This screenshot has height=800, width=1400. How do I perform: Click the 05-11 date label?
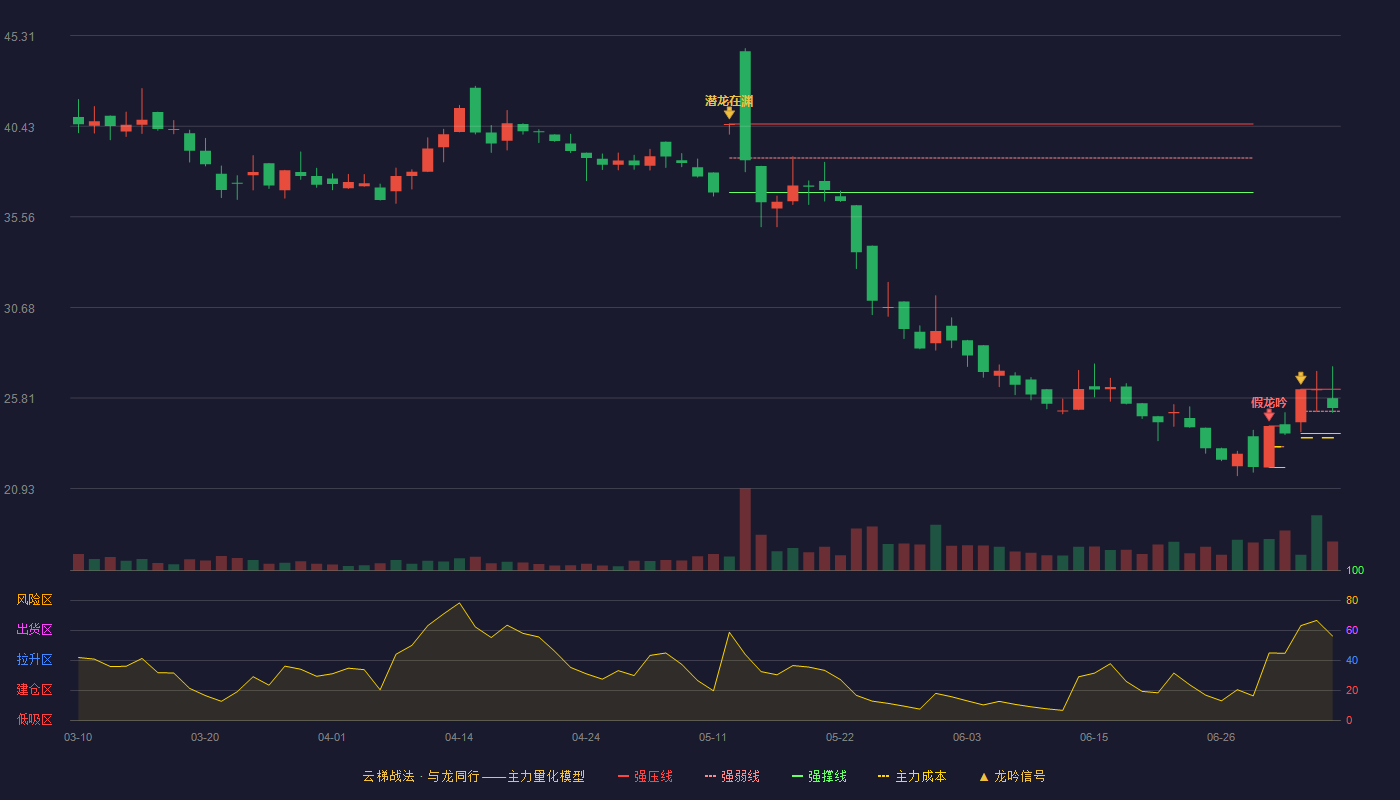[713, 737]
